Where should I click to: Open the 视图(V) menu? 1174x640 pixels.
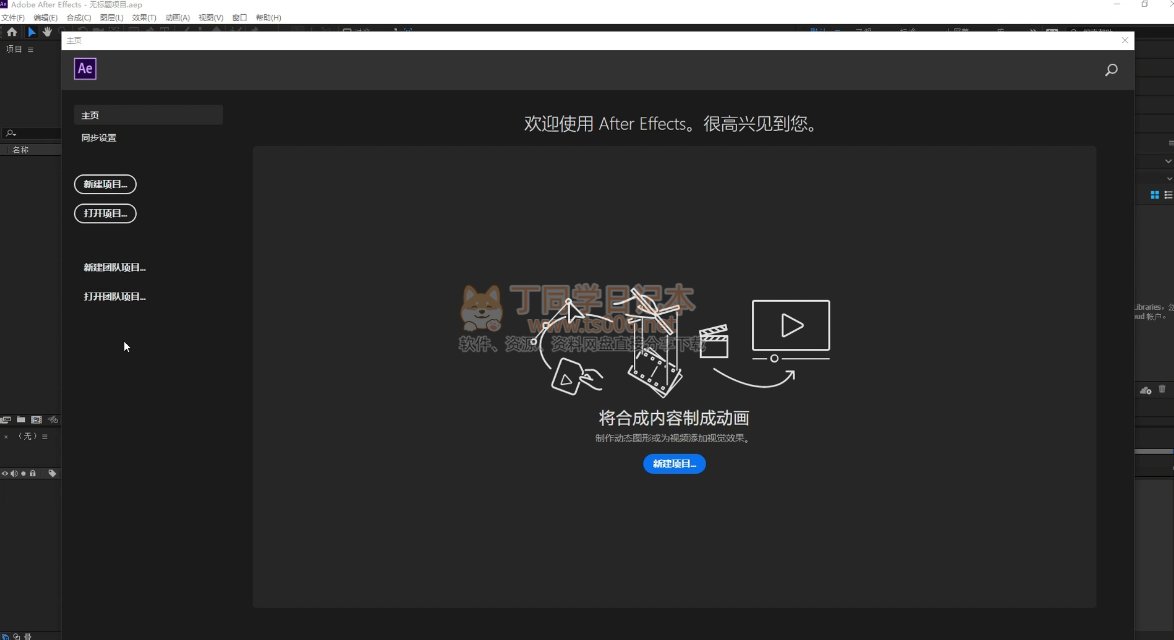[211, 17]
